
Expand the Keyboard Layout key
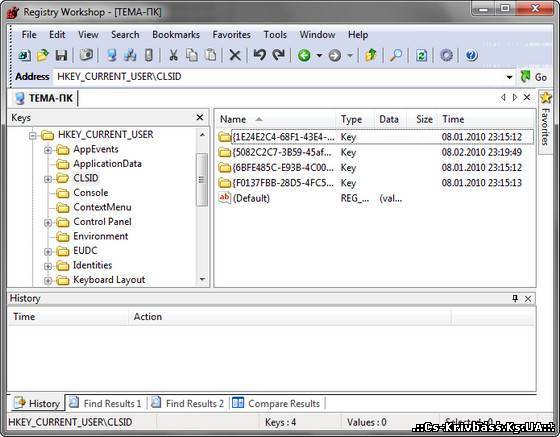(48, 281)
